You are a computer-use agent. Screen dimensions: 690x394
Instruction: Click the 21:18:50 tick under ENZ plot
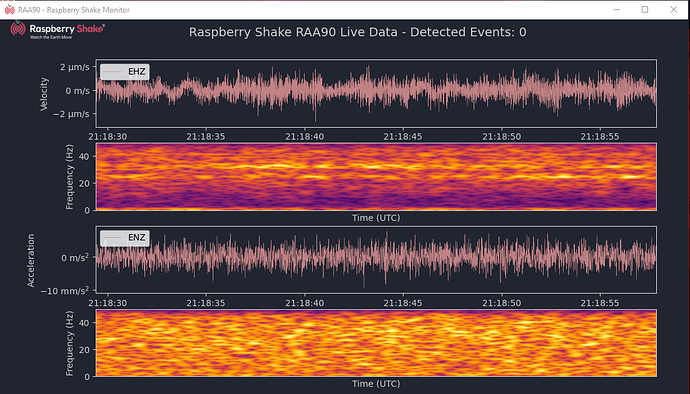pos(501,303)
